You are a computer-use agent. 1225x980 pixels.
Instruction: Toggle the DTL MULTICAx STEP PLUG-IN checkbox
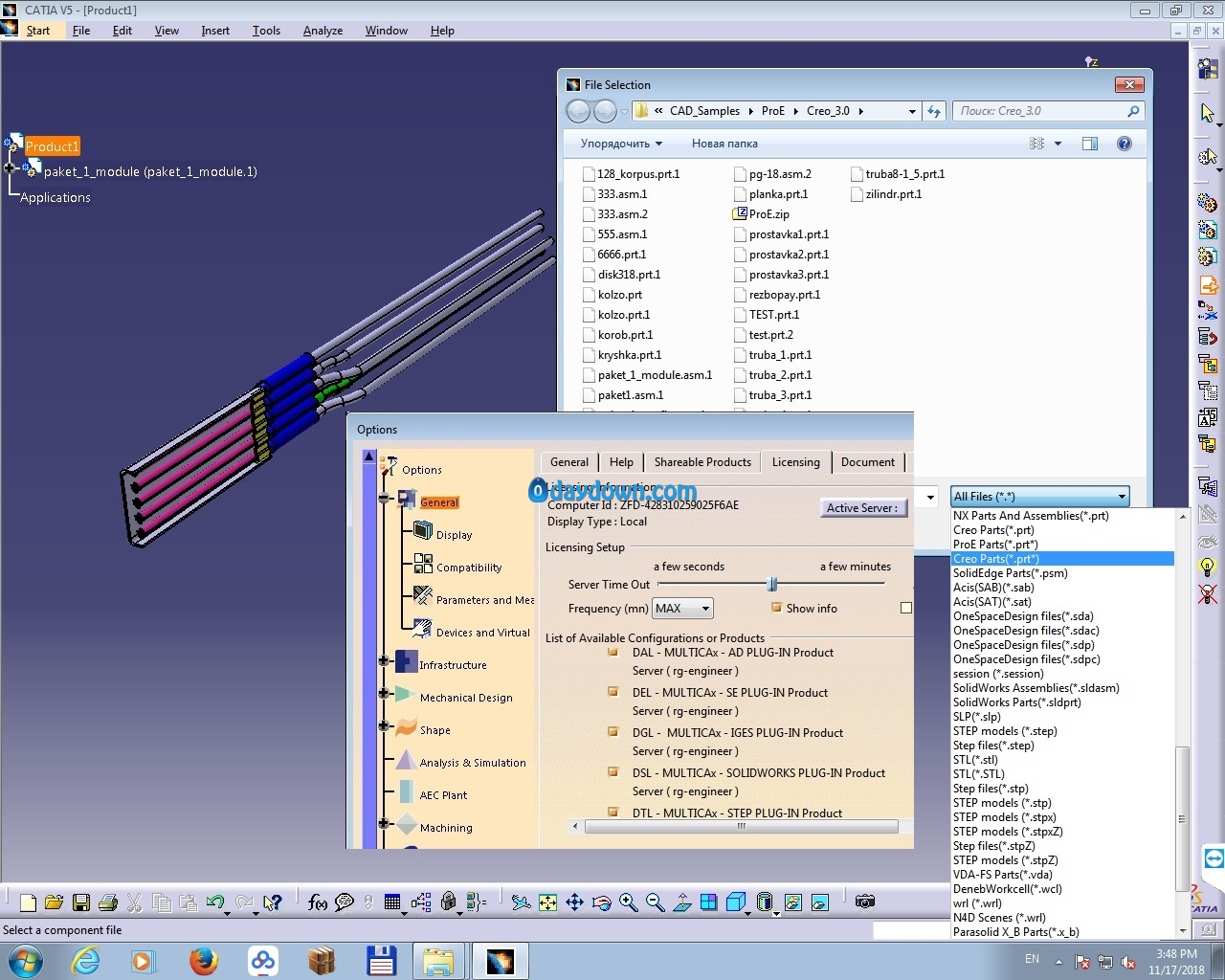(612, 812)
